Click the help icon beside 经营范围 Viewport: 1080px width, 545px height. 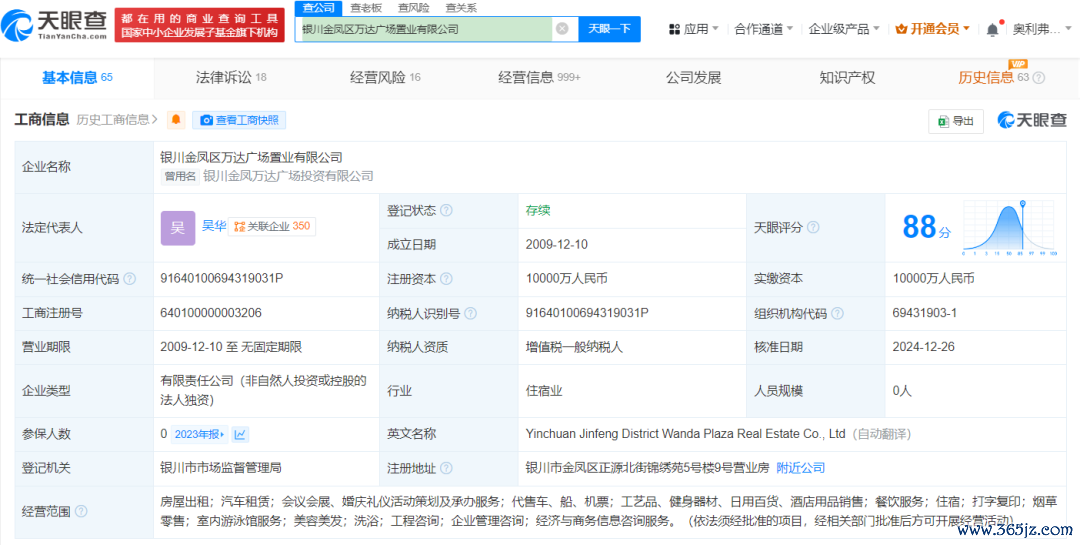[x=81, y=511]
